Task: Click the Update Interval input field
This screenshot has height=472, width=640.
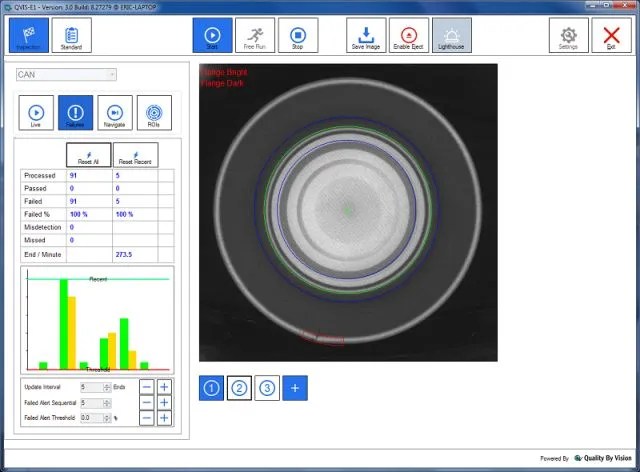Action: 96,387
